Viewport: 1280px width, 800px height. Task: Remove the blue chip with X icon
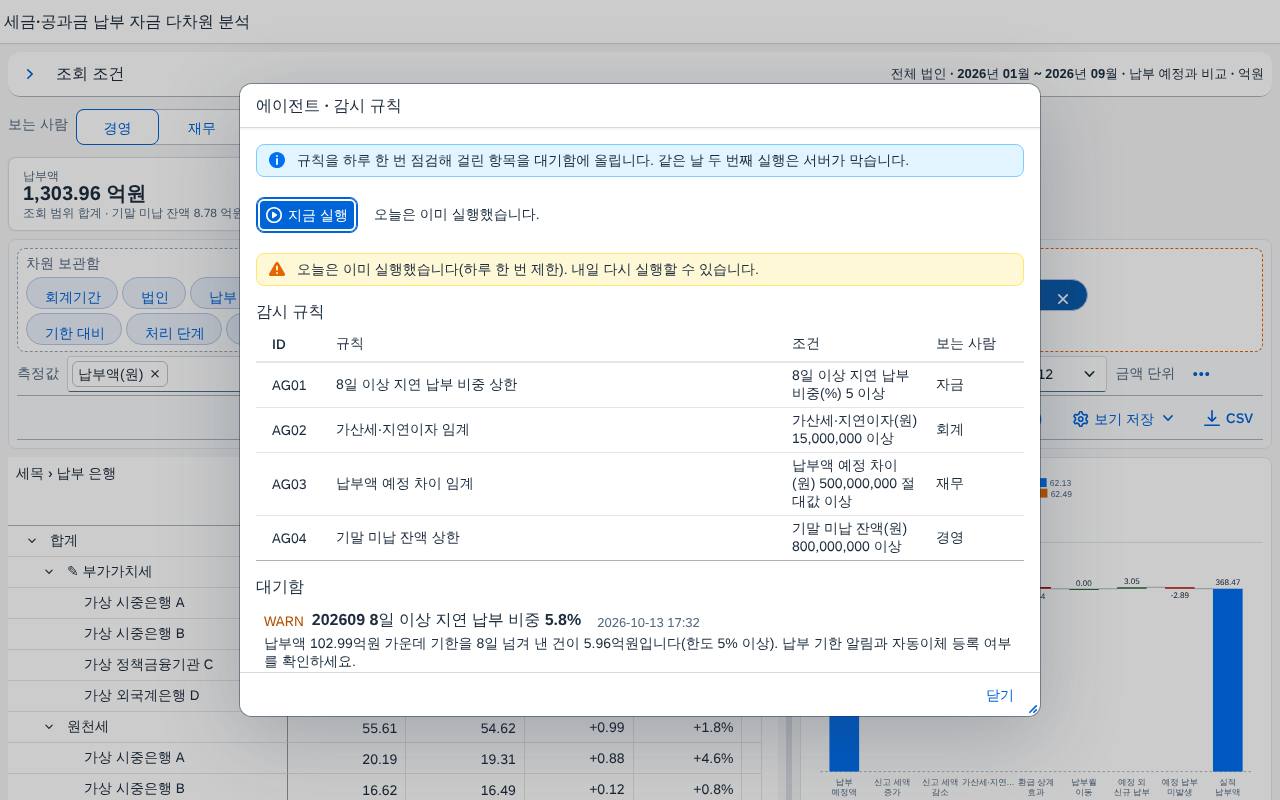(x=1063, y=298)
